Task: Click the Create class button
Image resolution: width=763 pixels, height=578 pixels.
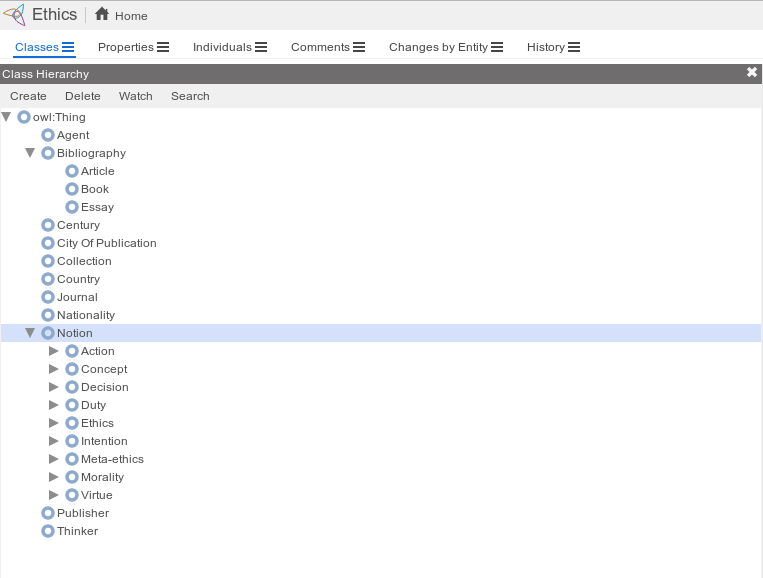Action: [x=28, y=96]
